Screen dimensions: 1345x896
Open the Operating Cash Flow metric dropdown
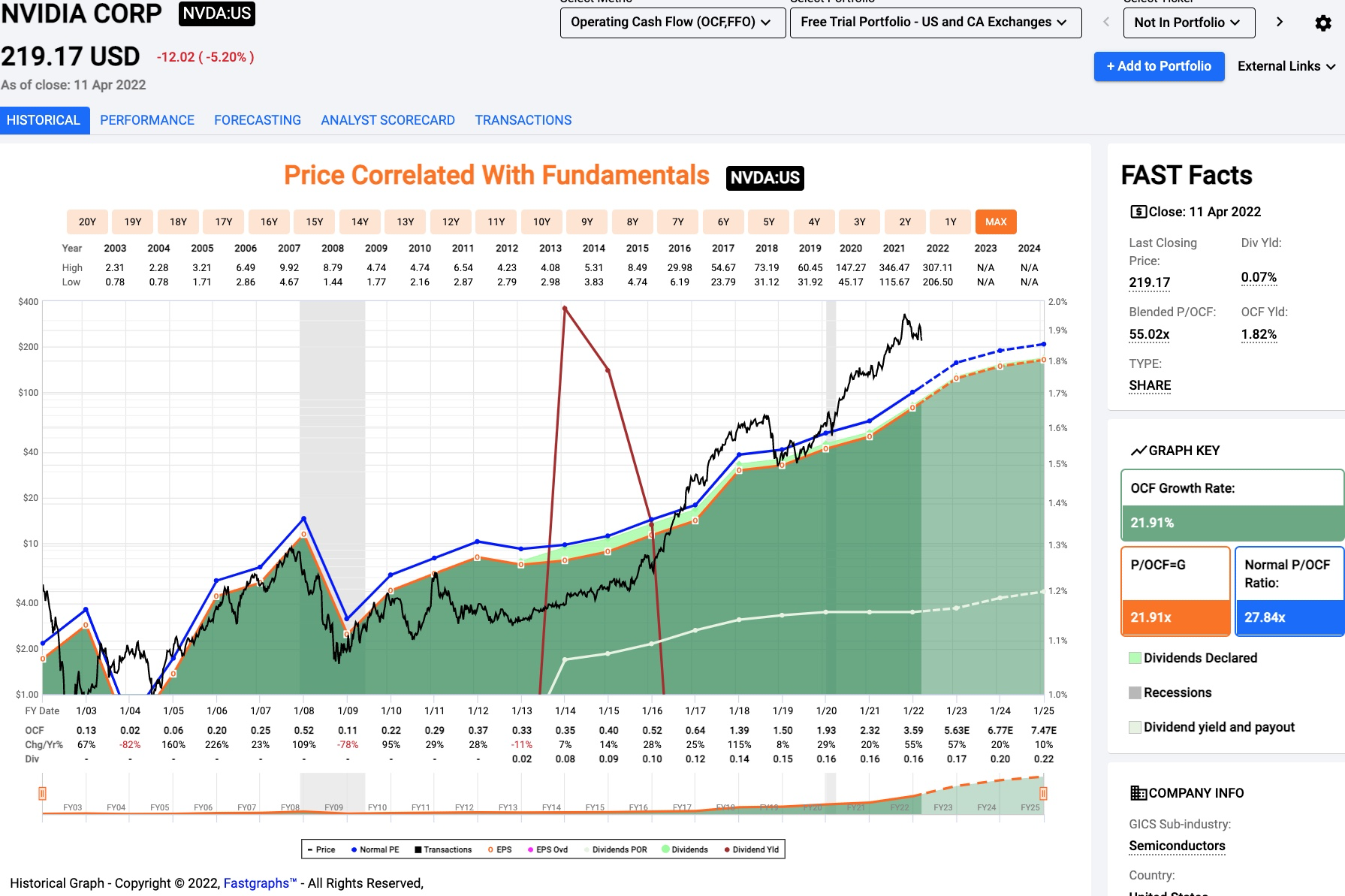(x=673, y=23)
